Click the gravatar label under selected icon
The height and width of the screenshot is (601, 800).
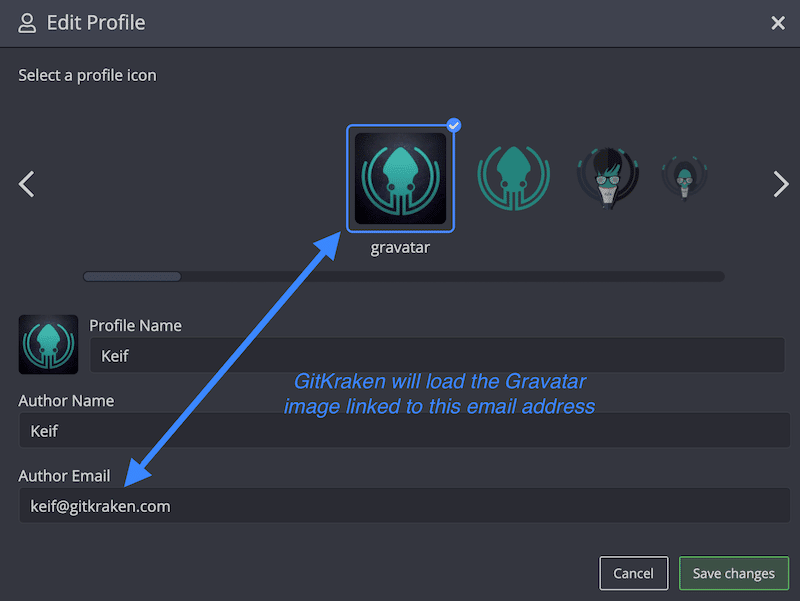pos(400,248)
